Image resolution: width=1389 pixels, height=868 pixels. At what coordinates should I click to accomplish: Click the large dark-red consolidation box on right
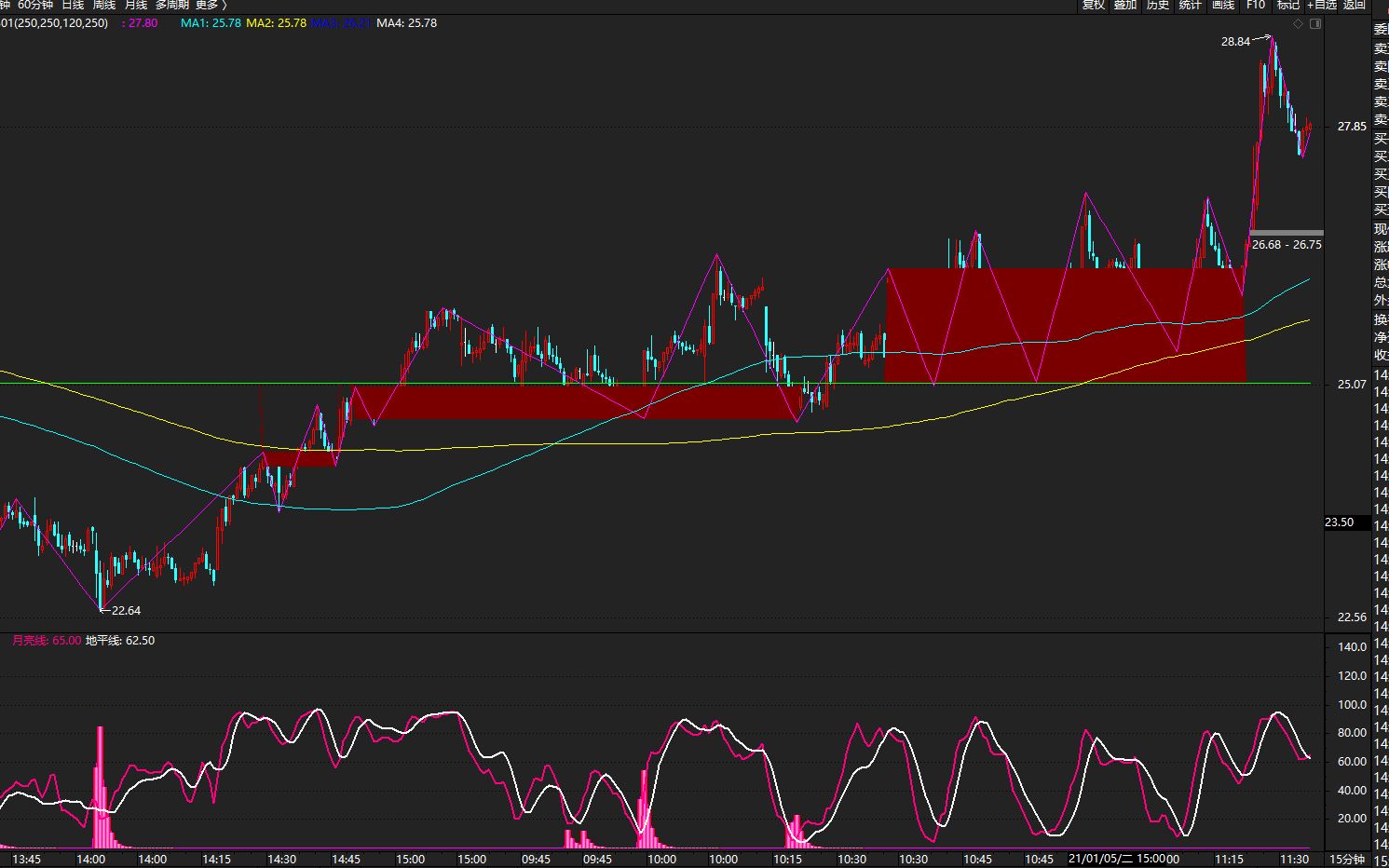tap(1065, 325)
